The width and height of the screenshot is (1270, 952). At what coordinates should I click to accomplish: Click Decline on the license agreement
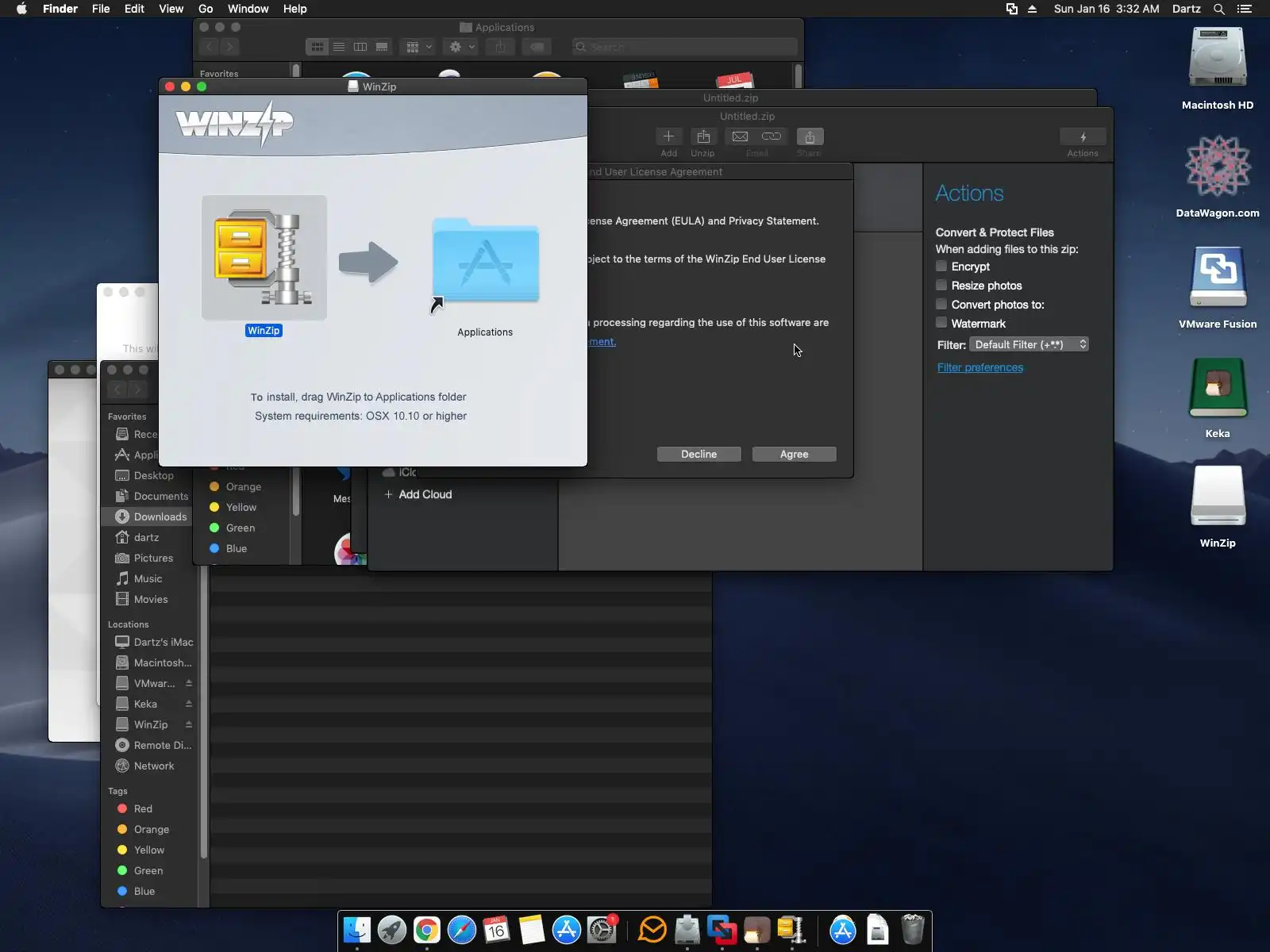[698, 454]
